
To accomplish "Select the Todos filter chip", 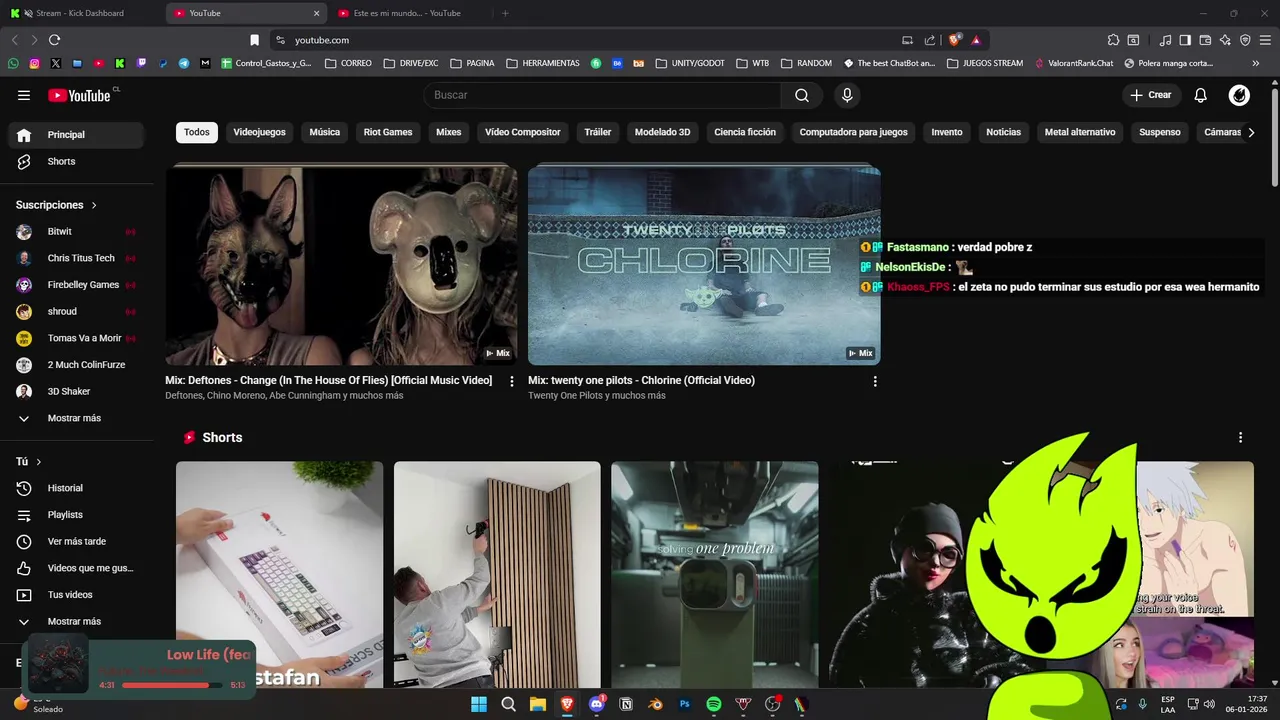I will pyautogui.click(x=197, y=132).
